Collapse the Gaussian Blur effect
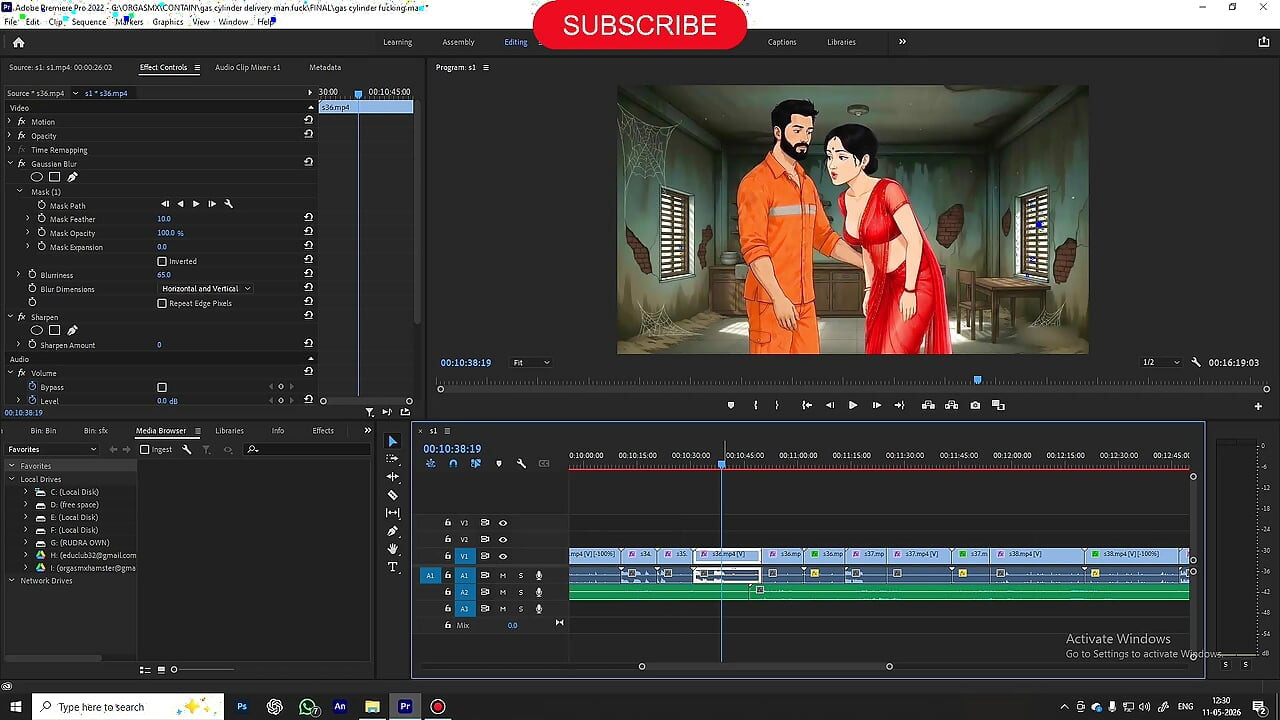Viewport: 1280px width, 720px height. [x=9, y=163]
